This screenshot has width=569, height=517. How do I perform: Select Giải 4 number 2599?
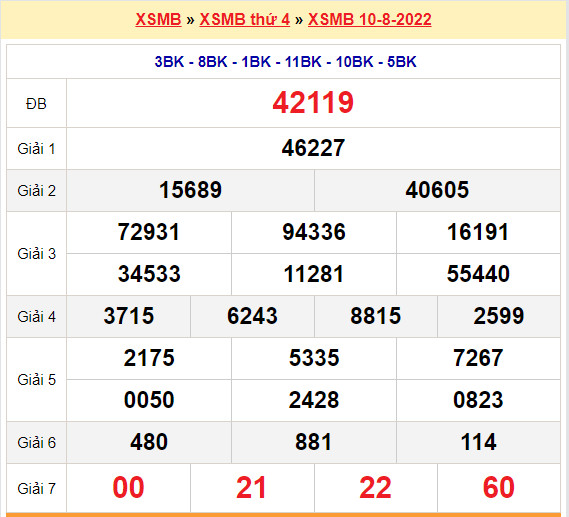[499, 316]
